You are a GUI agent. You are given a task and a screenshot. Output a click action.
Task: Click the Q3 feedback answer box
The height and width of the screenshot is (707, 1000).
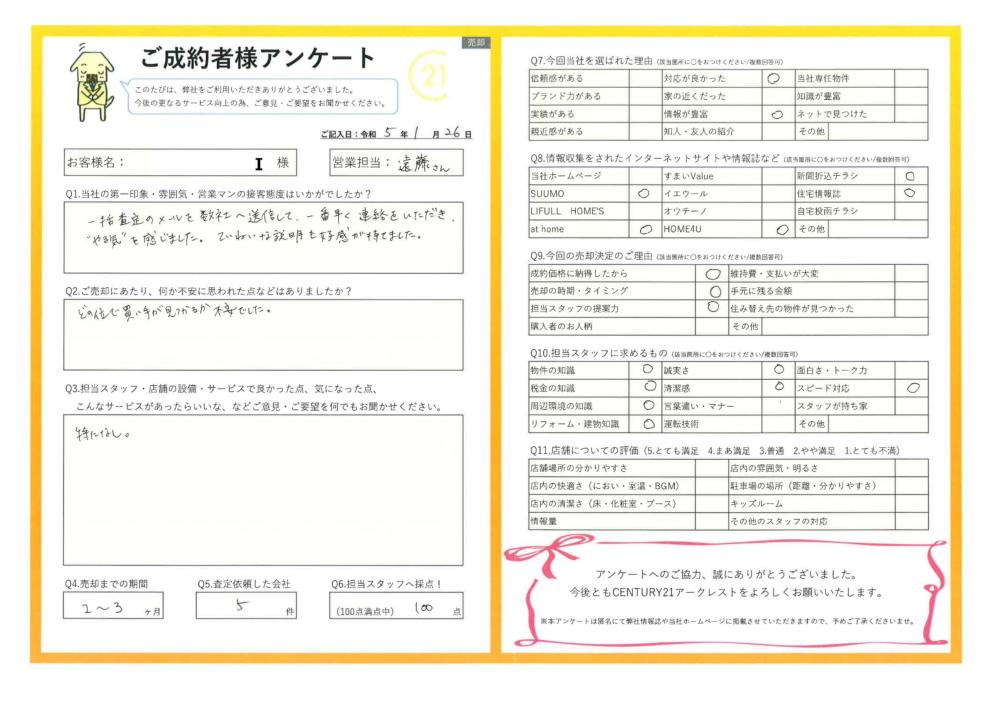263,490
